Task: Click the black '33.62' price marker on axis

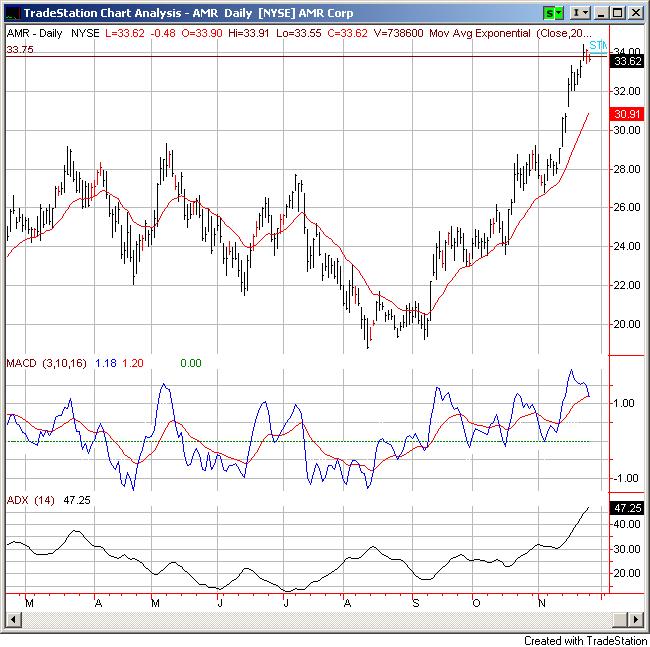Action: [x=628, y=62]
